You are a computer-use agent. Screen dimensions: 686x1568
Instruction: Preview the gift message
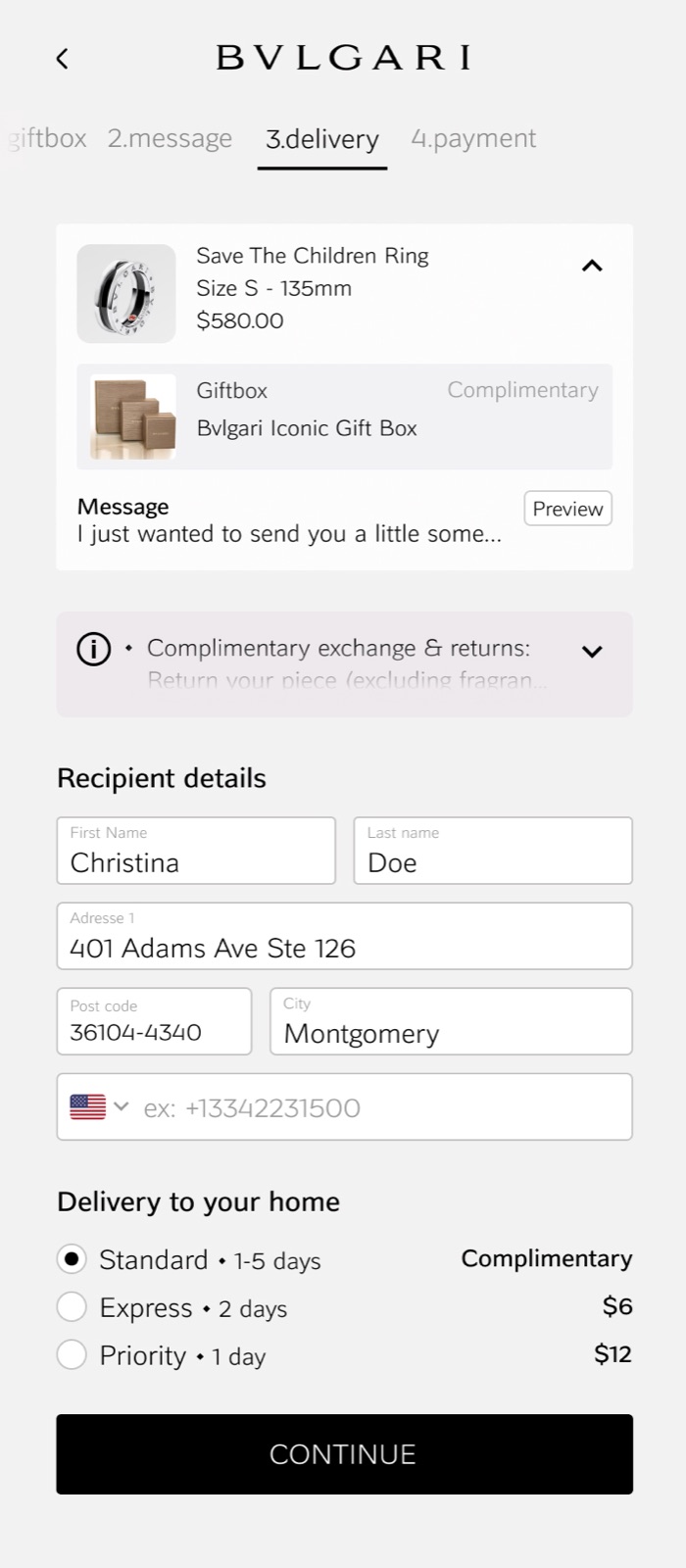click(x=568, y=509)
